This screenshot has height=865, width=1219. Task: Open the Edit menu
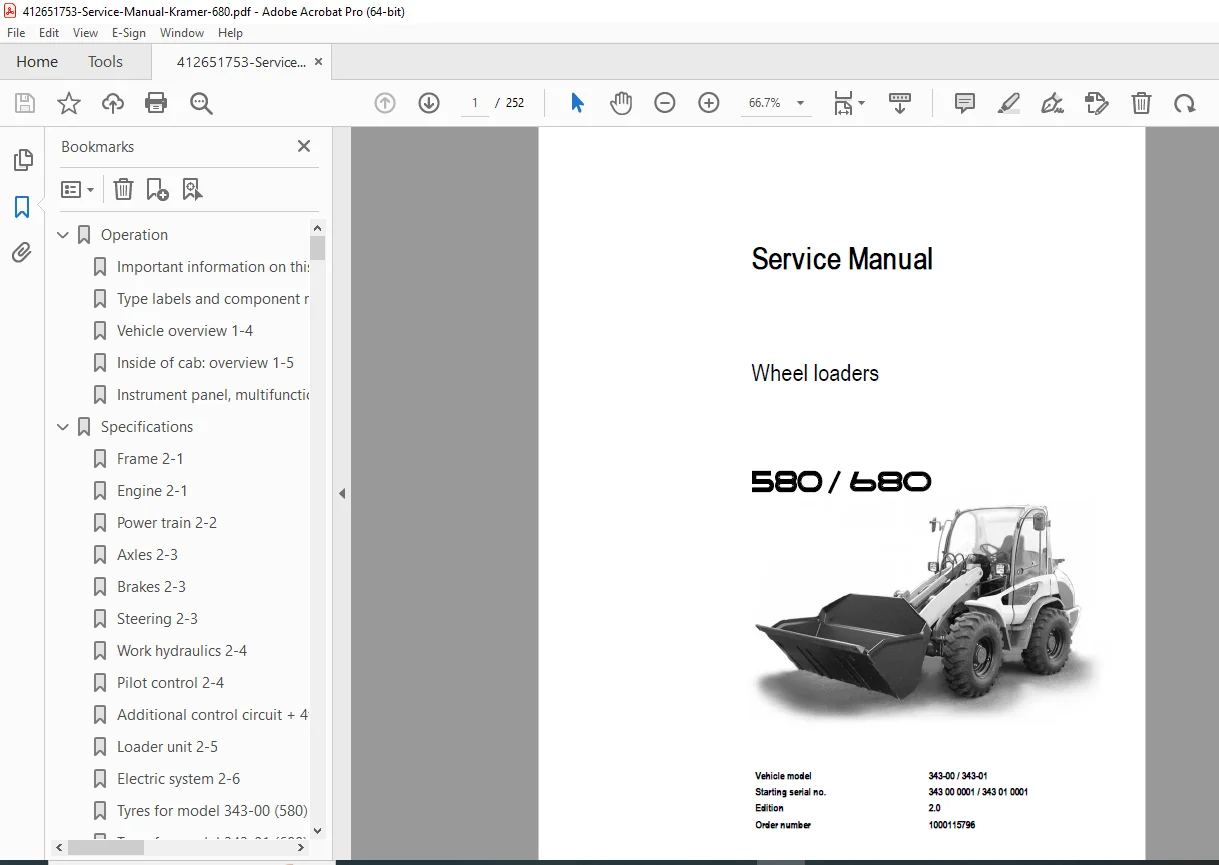49,33
